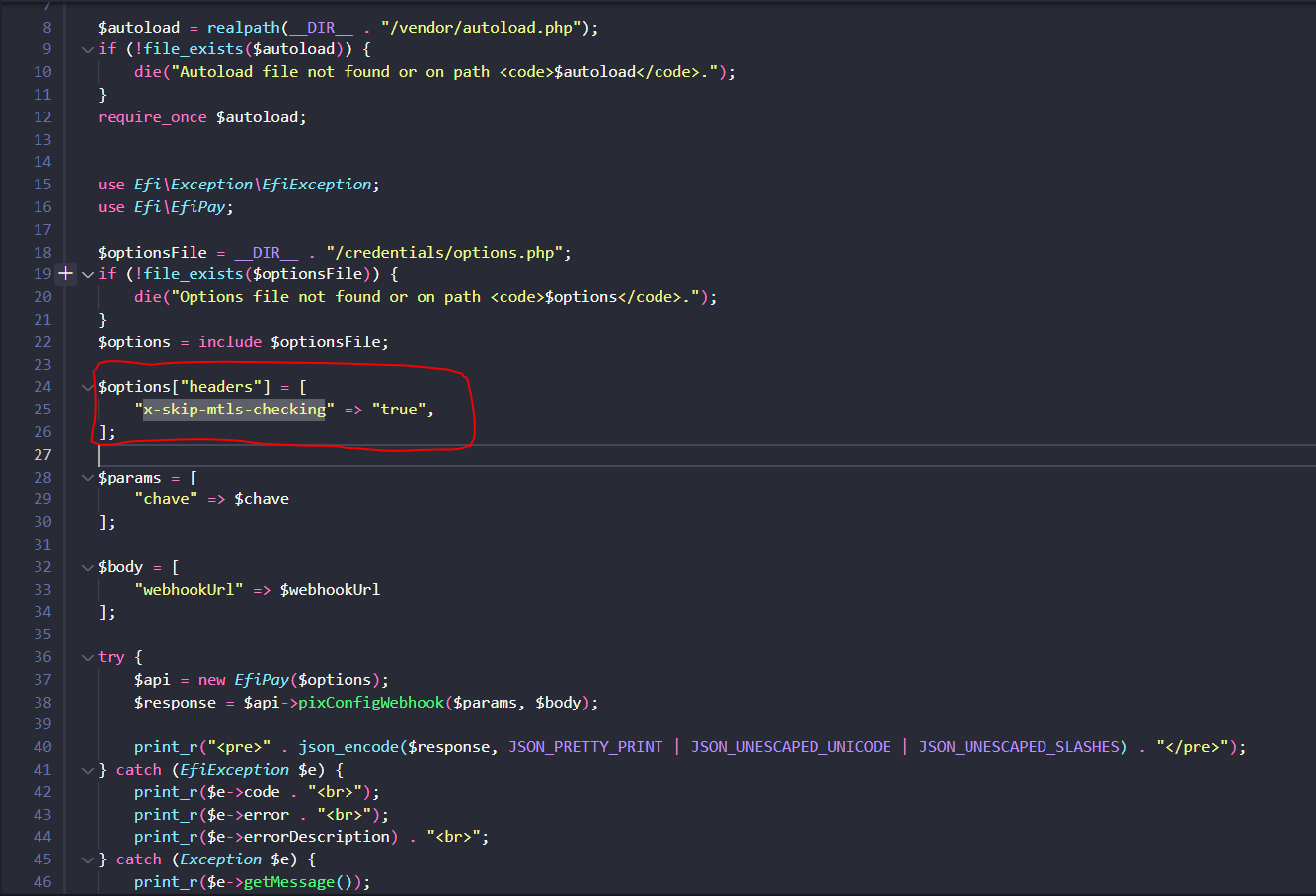The height and width of the screenshot is (896, 1316).
Task: Collapse the catch EfiException block on line 41
Action: pyautogui.click(x=88, y=770)
